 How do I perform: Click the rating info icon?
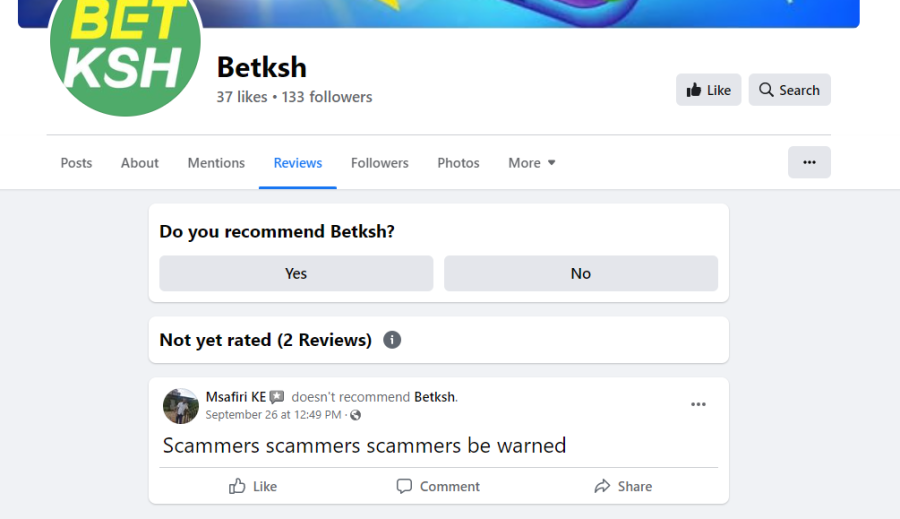(x=392, y=340)
